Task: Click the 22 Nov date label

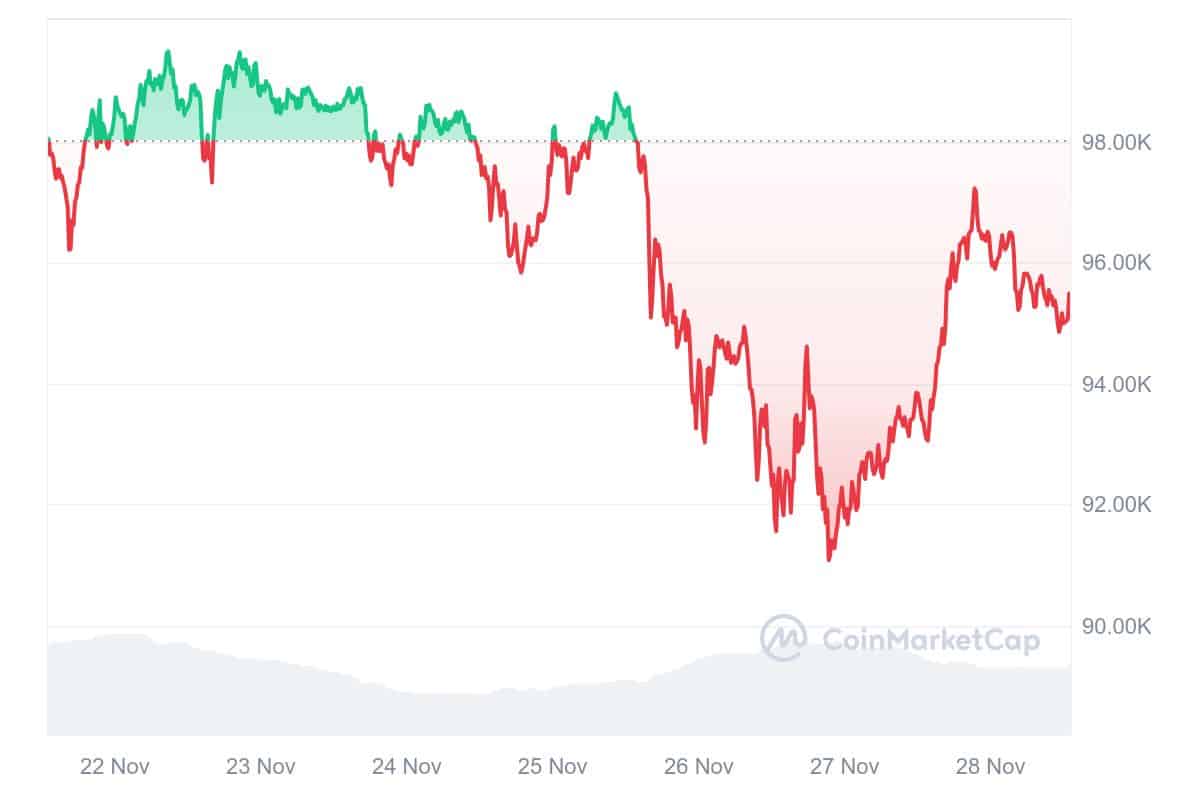Action: click(x=115, y=767)
